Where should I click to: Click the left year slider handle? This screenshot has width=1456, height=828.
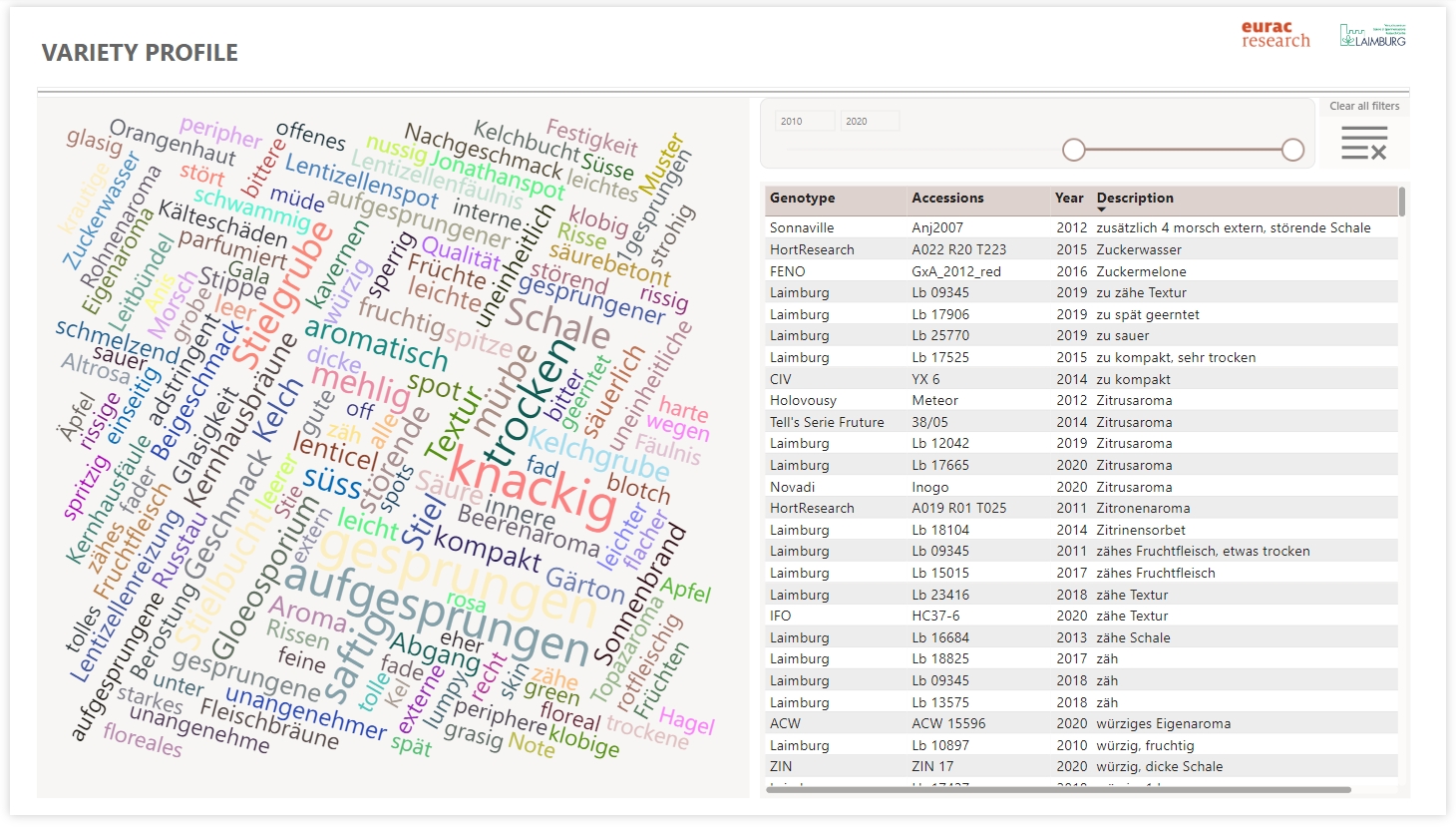click(x=1074, y=150)
